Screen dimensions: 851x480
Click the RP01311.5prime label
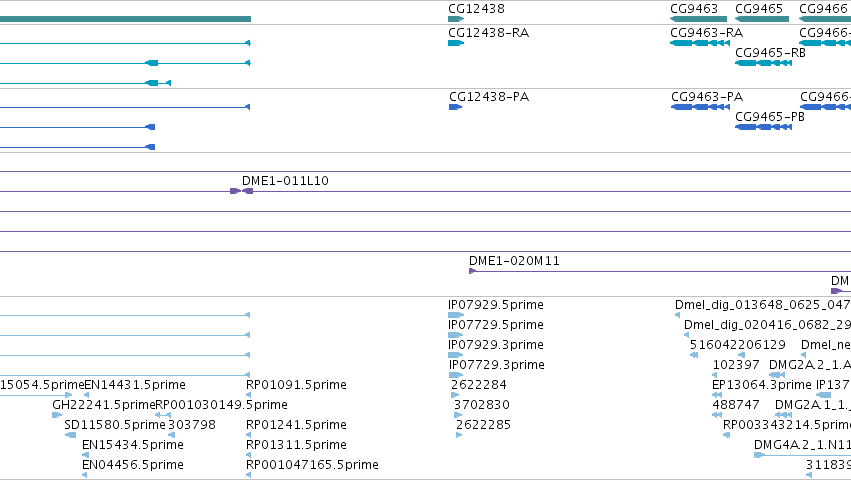tap(296, 445)
